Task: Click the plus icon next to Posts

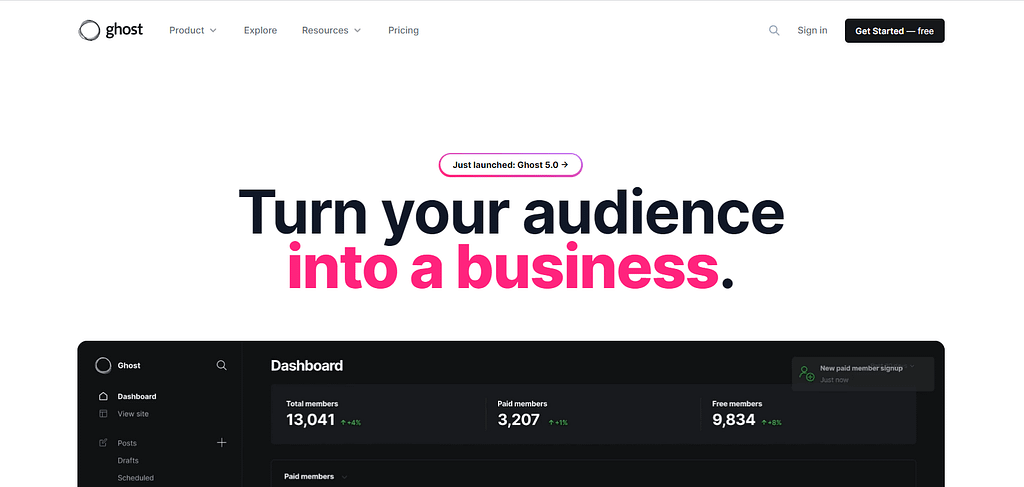Action: tap(221, 443)
